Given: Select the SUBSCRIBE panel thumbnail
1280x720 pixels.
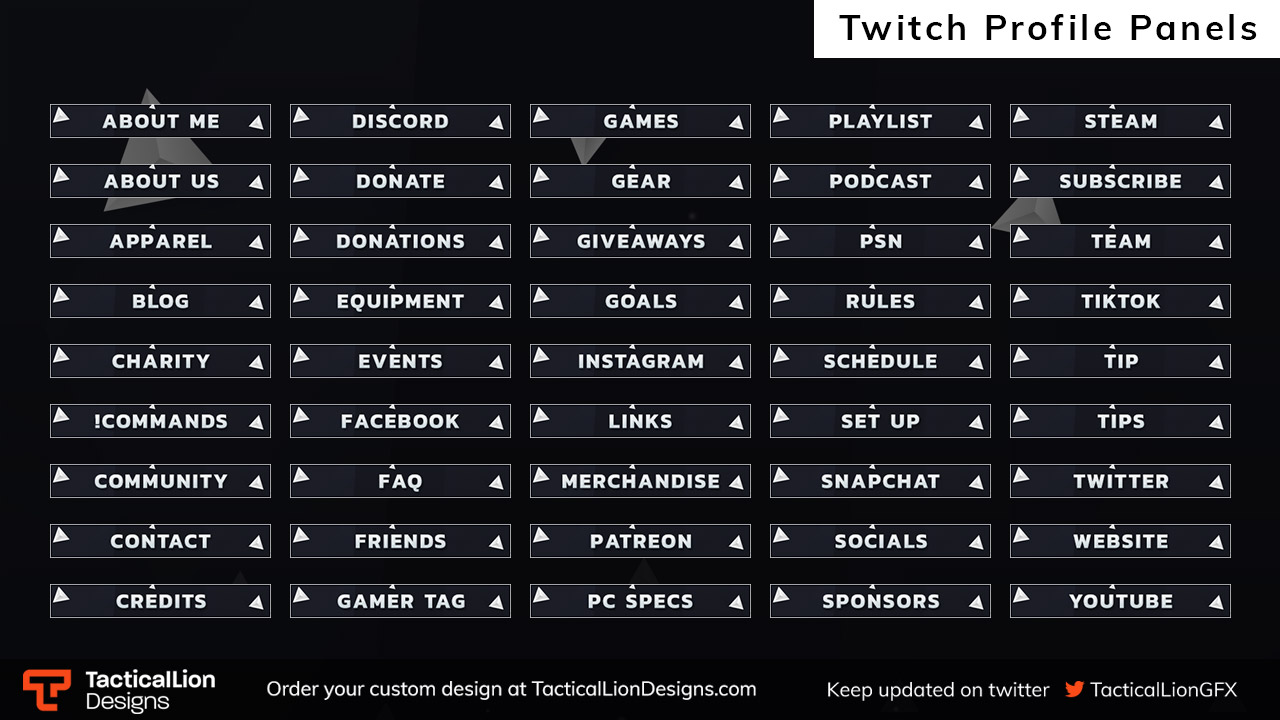Looking at the screenshot, I should pyautogui.click(x=1120, y=181).
